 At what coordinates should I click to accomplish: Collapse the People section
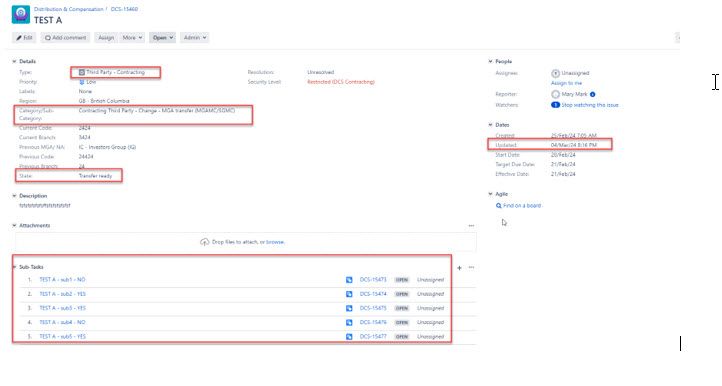coord(490,61)
